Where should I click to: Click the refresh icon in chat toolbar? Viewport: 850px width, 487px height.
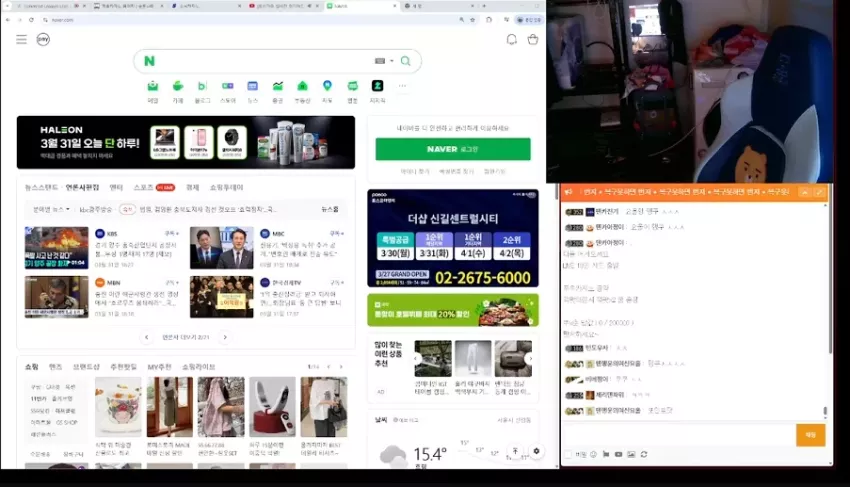(644, 454)
